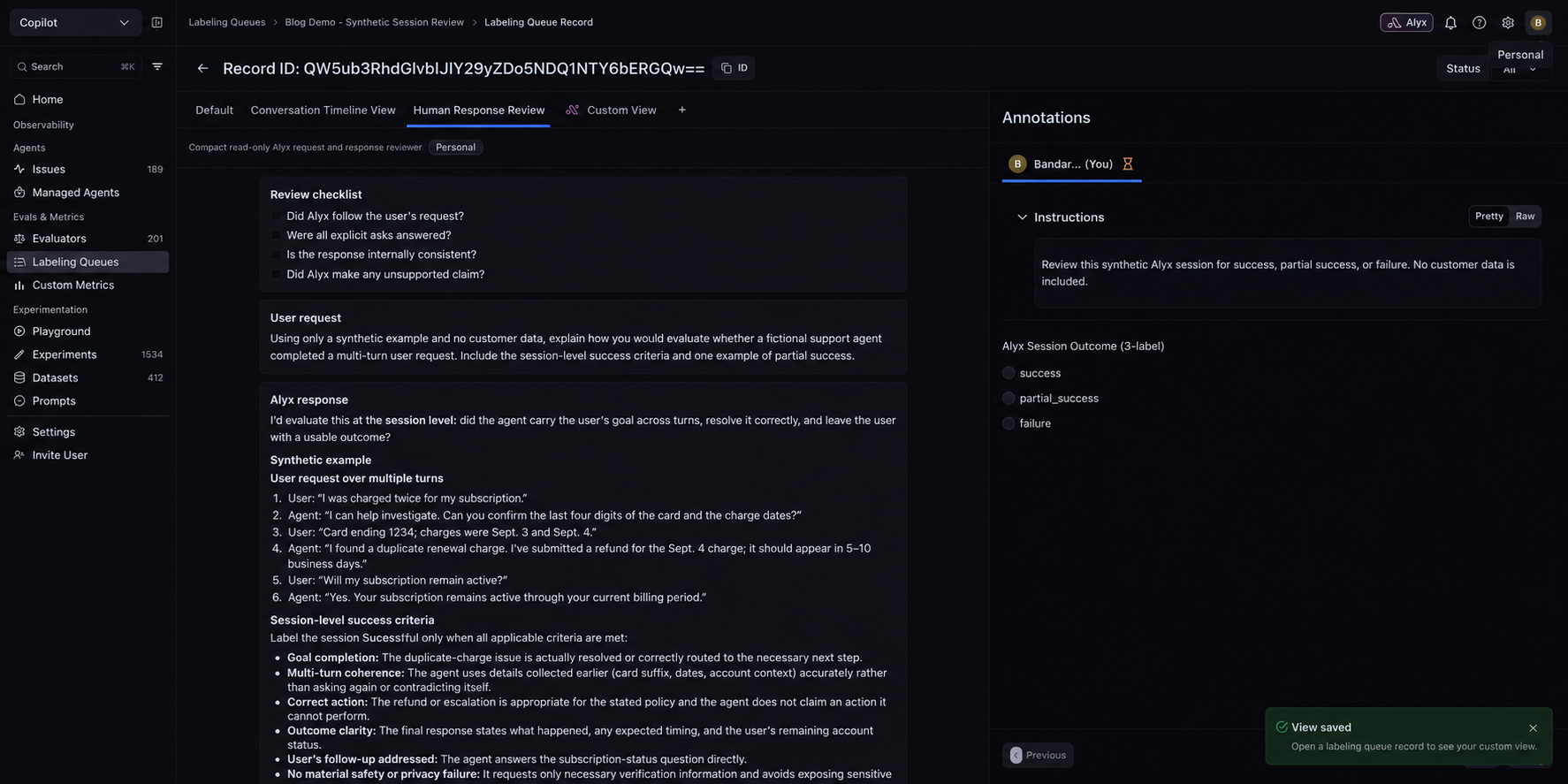Open the Custom View tab
Image resolution: width=1568 pixels, height=784 pixels.
tap(612, 110)
